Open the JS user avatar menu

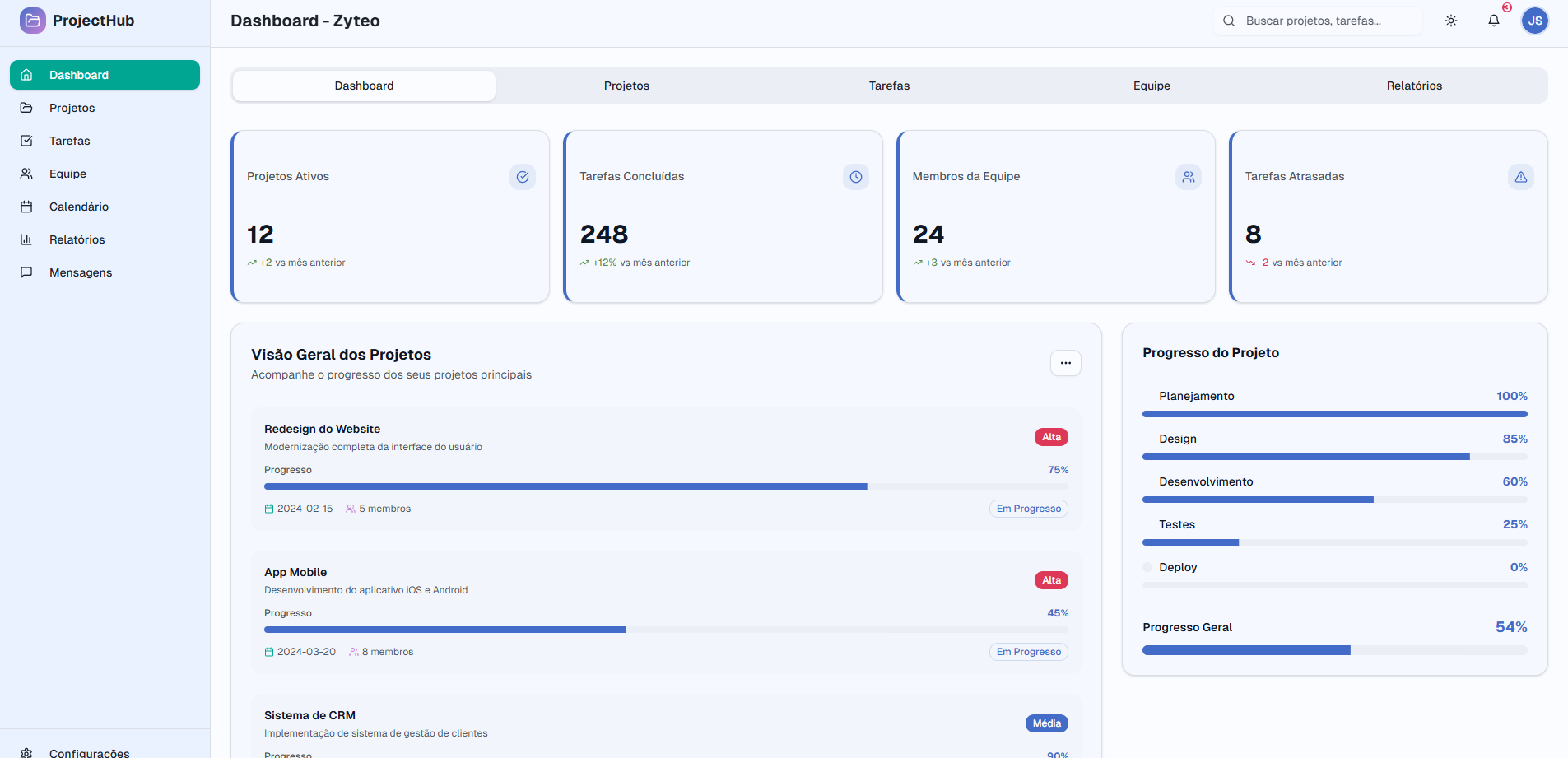point(1534,21)
